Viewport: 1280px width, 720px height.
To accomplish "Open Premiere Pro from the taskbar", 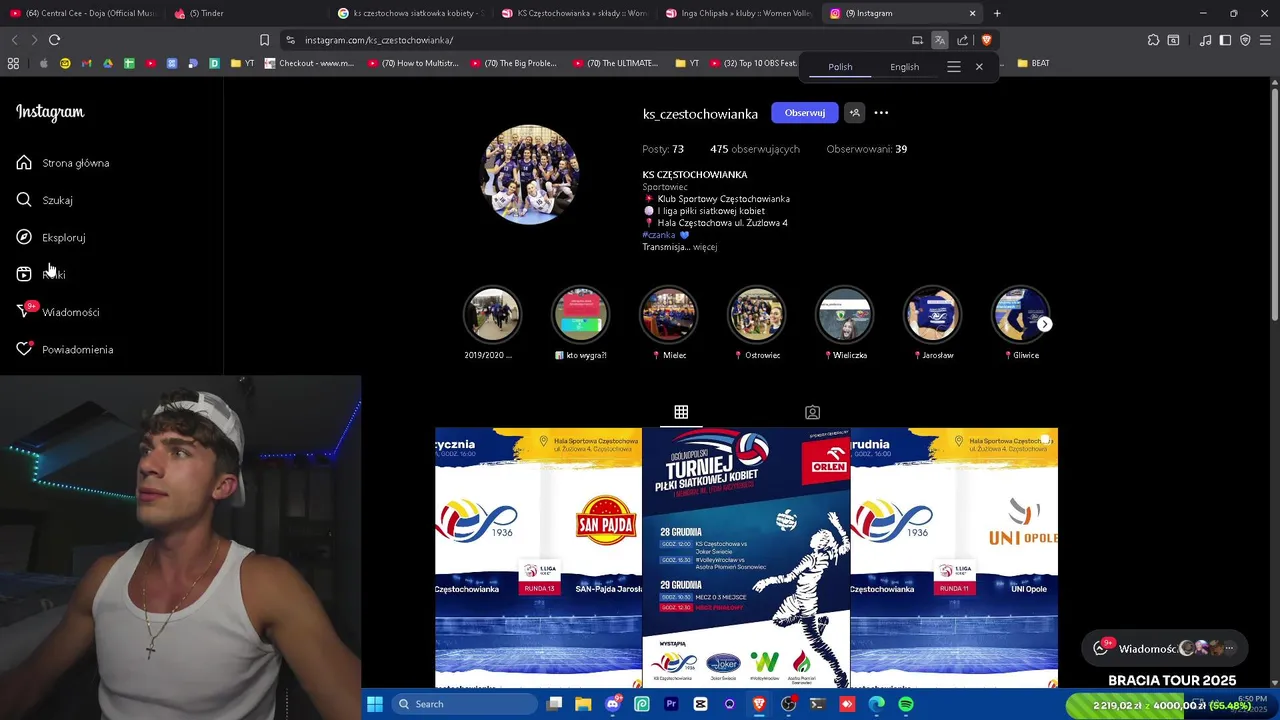I will click(x=671, y=704).
